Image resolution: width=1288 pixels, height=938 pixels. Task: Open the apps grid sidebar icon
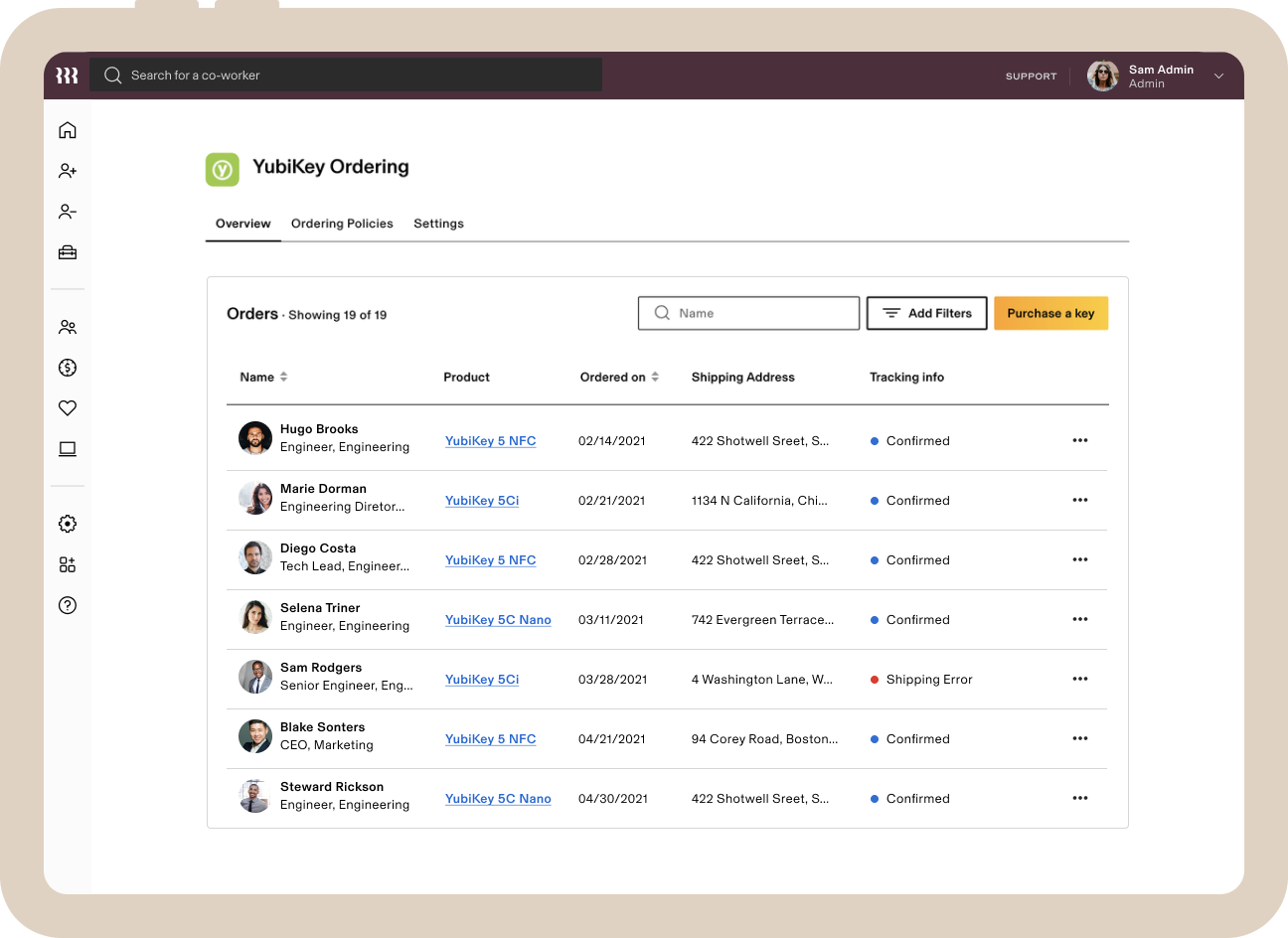[68, 564]
